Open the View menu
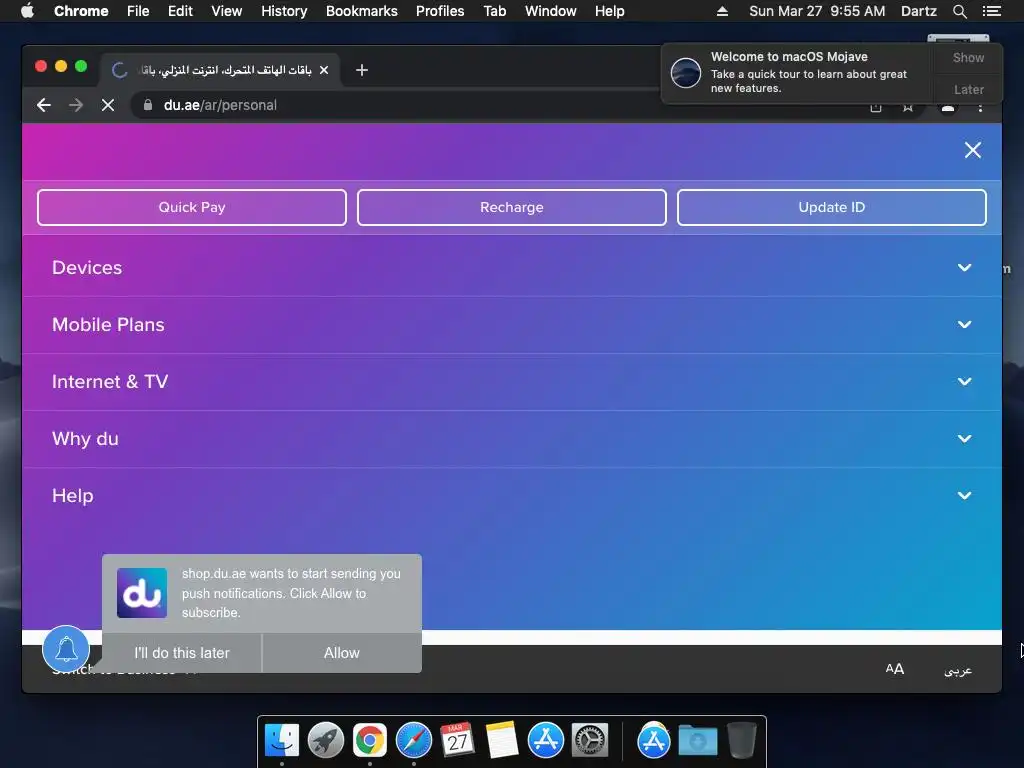 click(227, 11)
